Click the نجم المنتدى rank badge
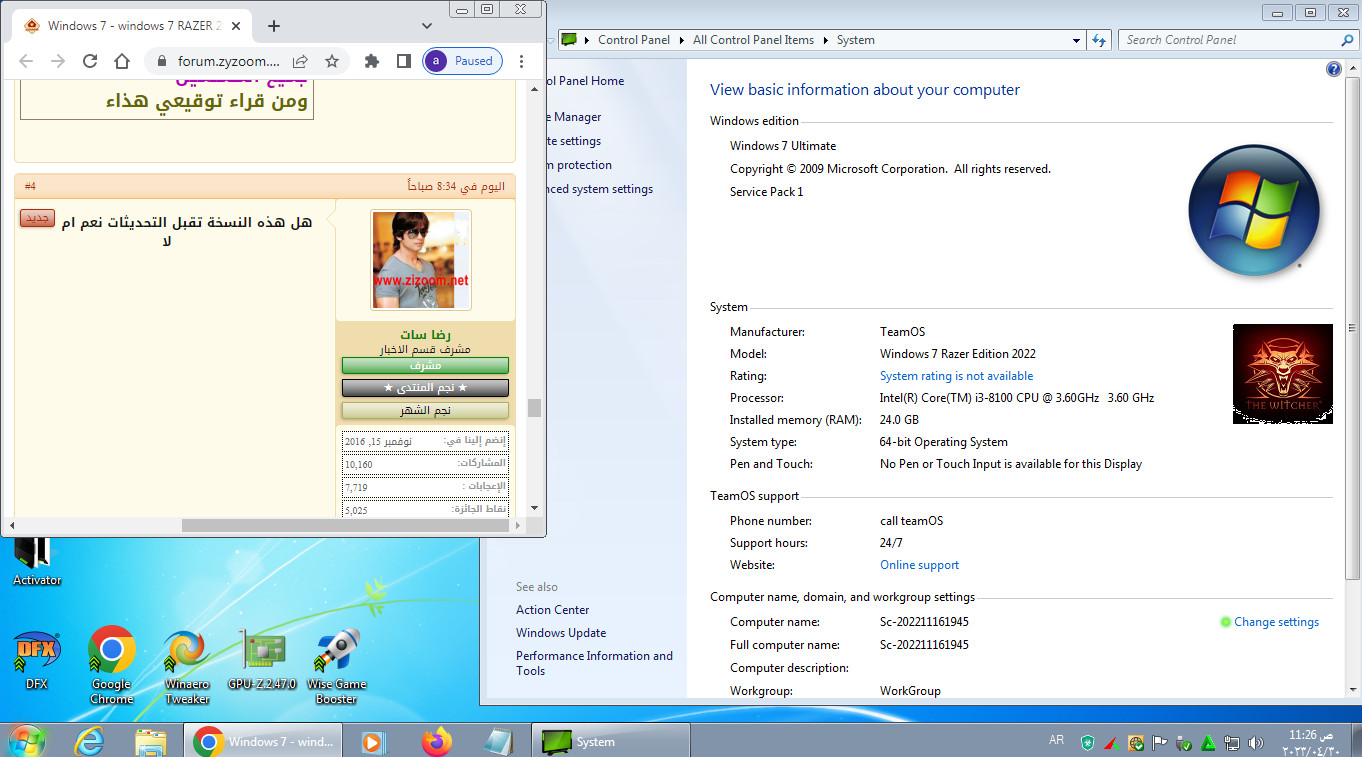The height and width of the screenshot is (757, 1362). (x=425, y=388)
